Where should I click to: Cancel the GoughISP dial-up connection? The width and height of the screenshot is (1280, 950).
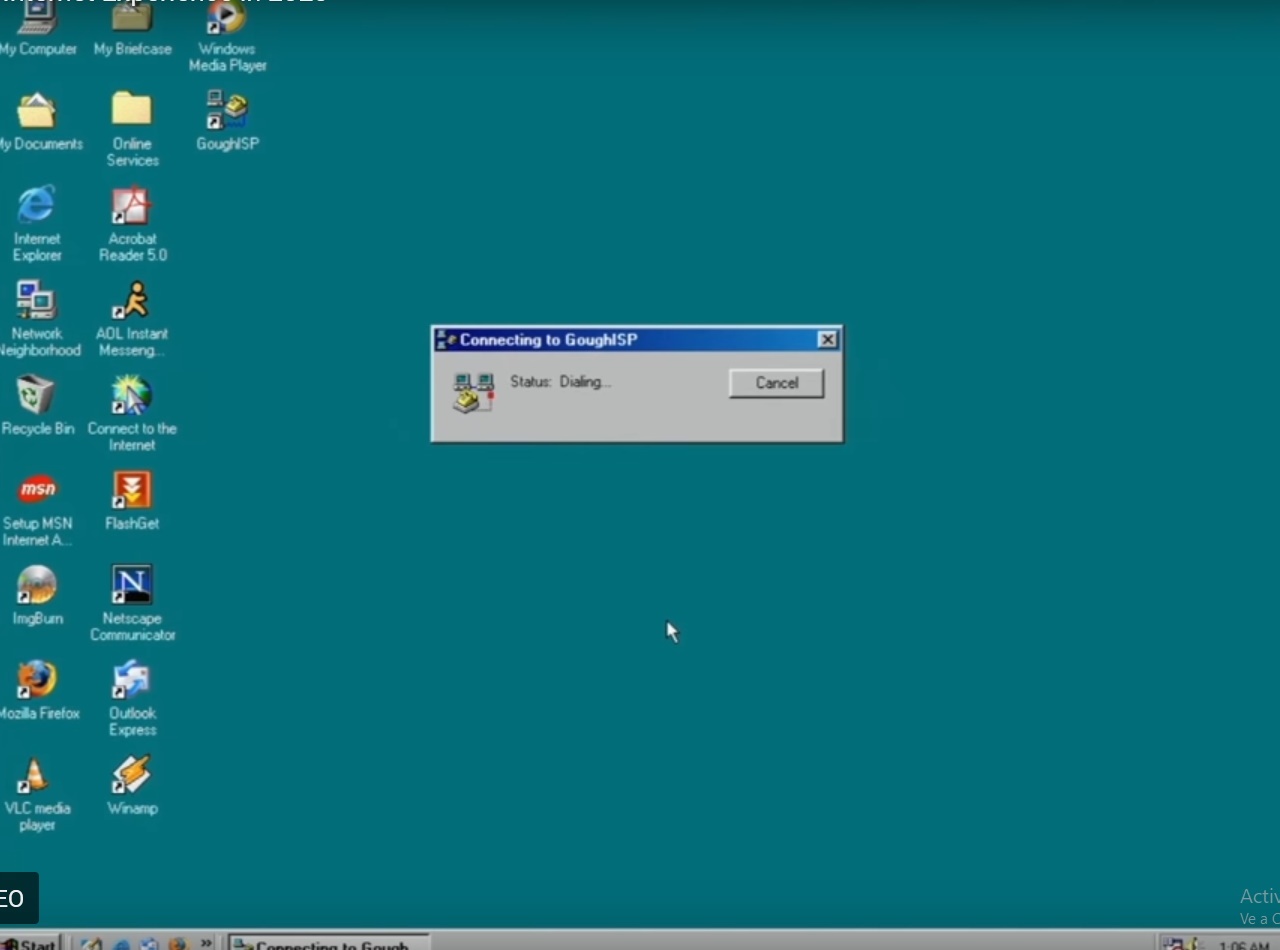click(777, 383)
